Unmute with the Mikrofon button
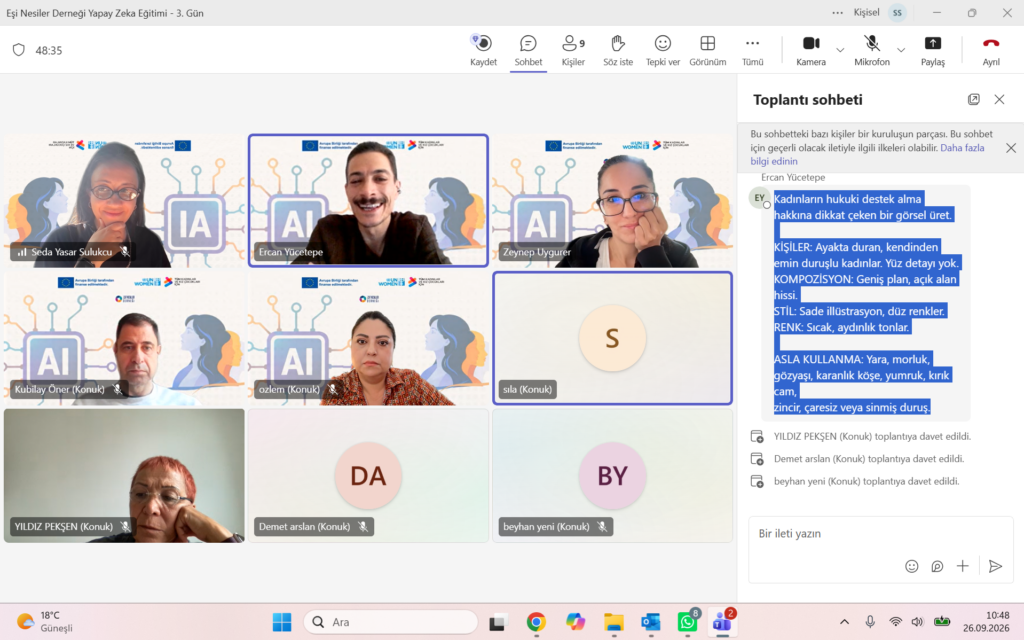1024x640 pixels. (x=872, y=50)
